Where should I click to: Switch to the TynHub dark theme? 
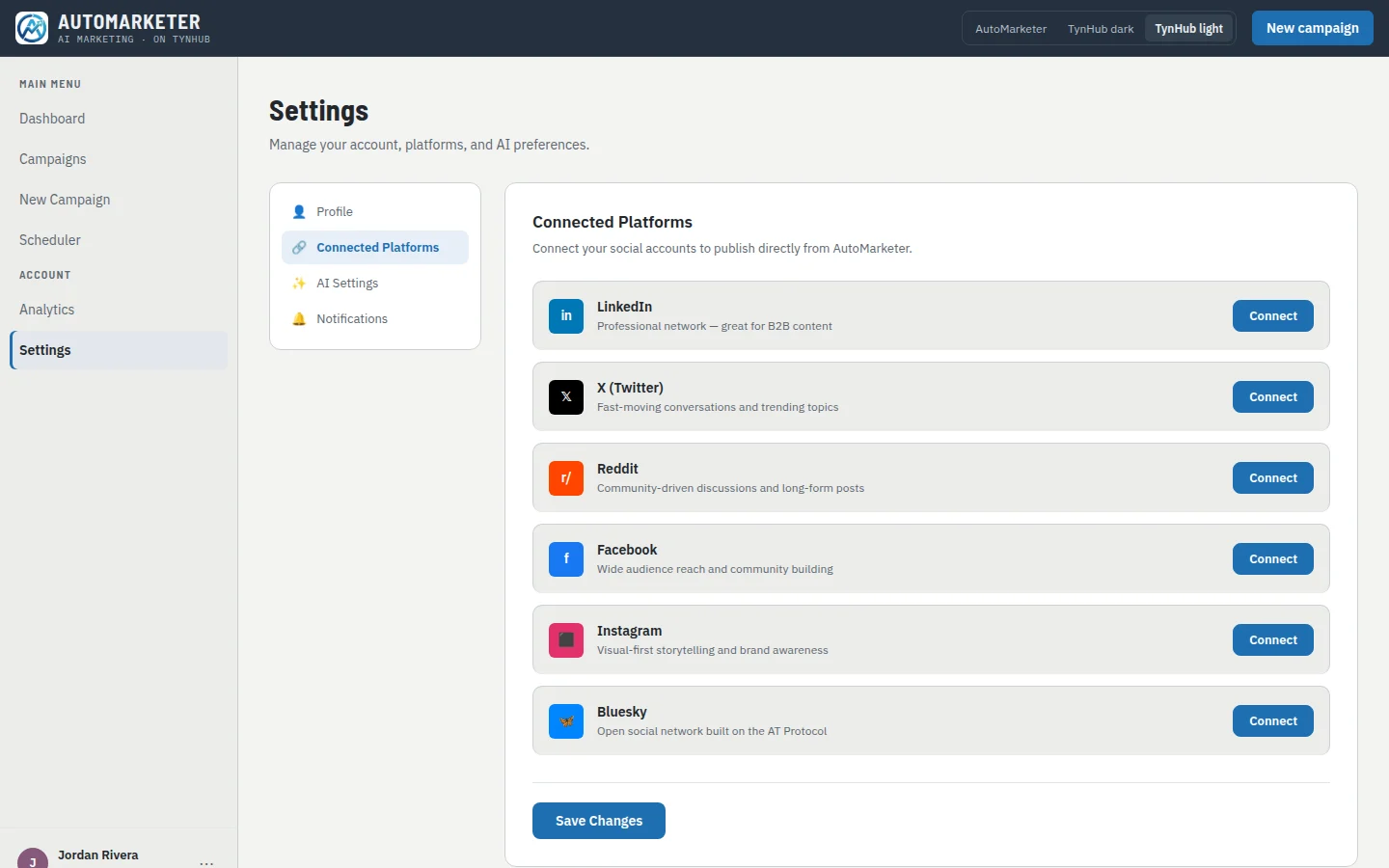[1101, 29]
